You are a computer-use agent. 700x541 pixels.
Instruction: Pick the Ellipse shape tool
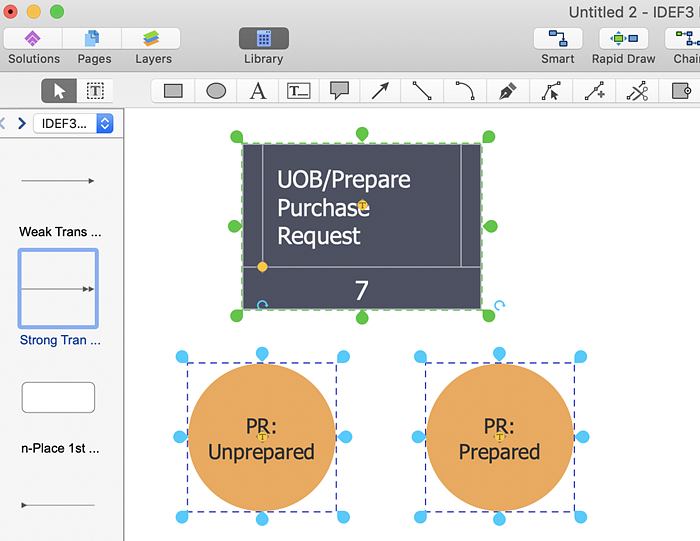(x=216, y=91)
